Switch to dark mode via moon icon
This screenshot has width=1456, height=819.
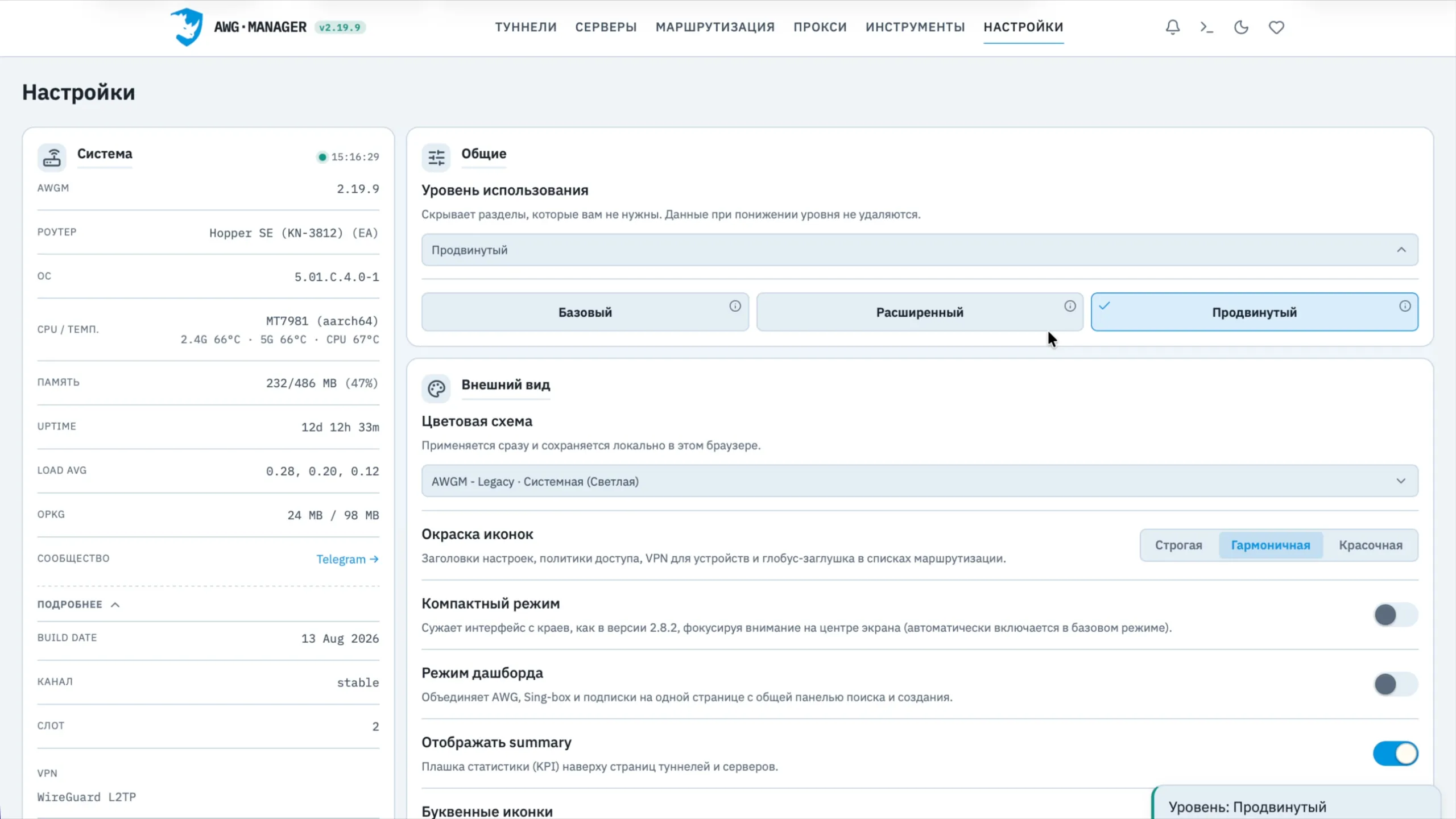[x=1241, y=27]
